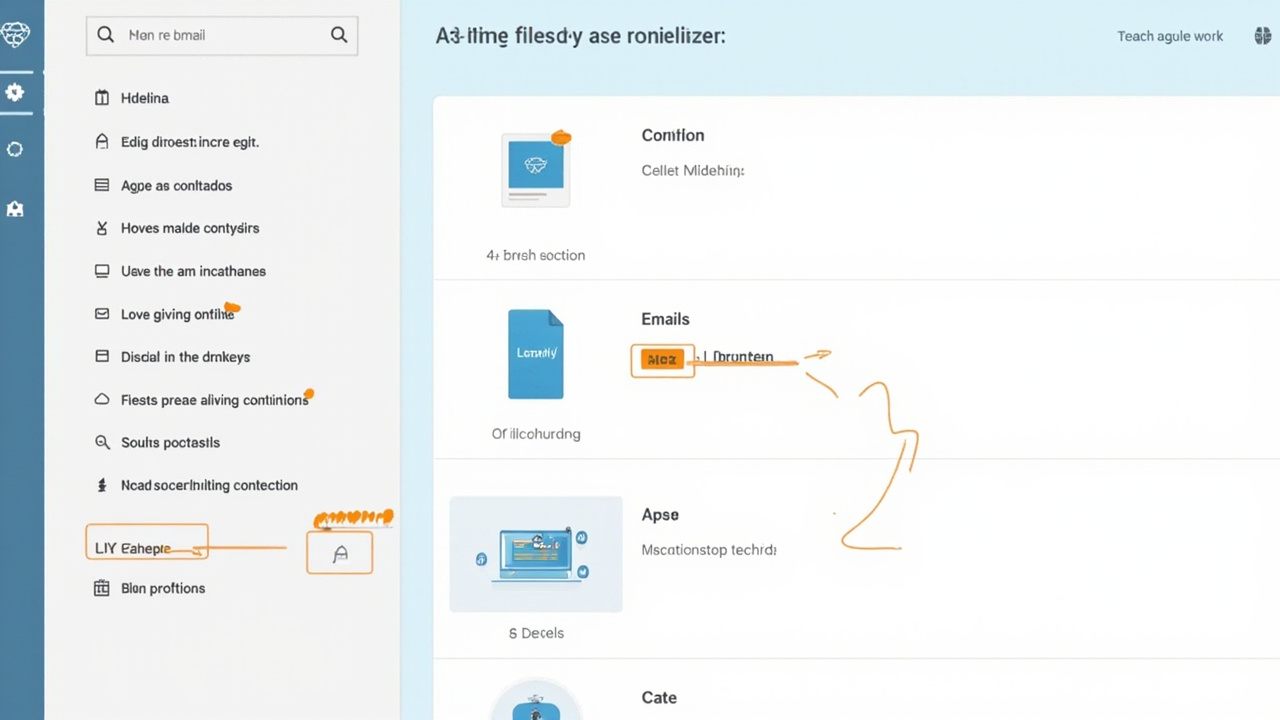Click the grid icon beside "Blon profitions"

(x=101, y=588)
